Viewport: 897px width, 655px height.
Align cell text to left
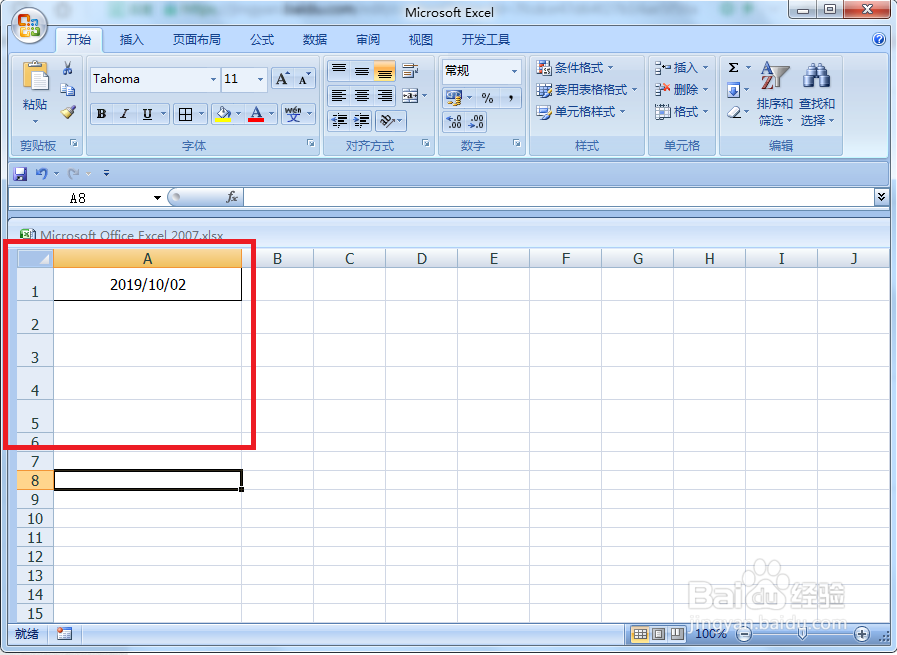pyautogui.click(x=339, y=96)
